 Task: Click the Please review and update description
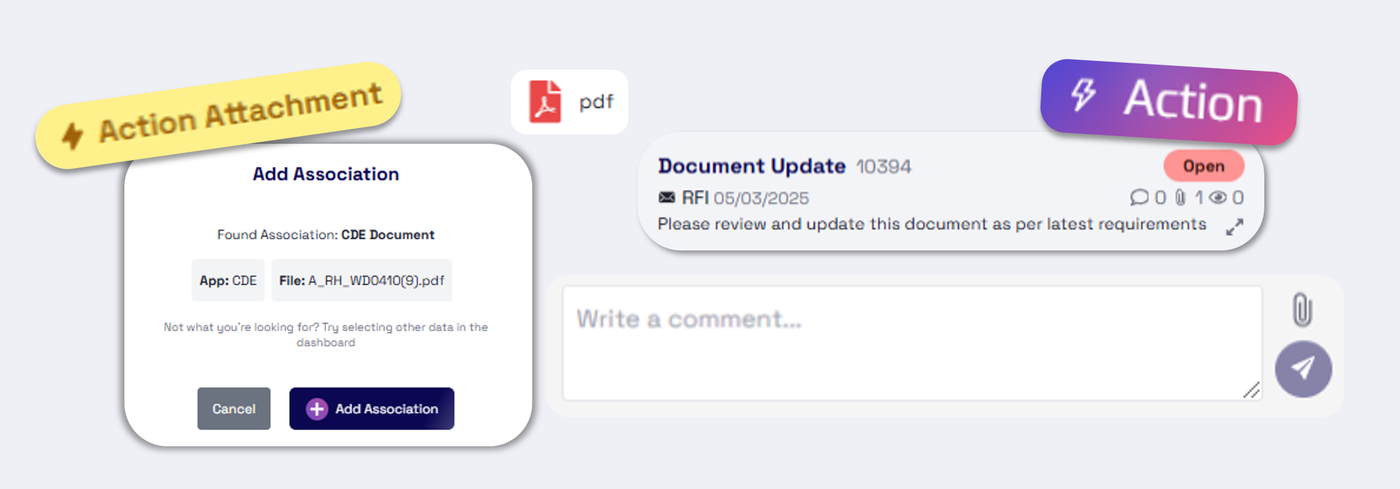932,224
